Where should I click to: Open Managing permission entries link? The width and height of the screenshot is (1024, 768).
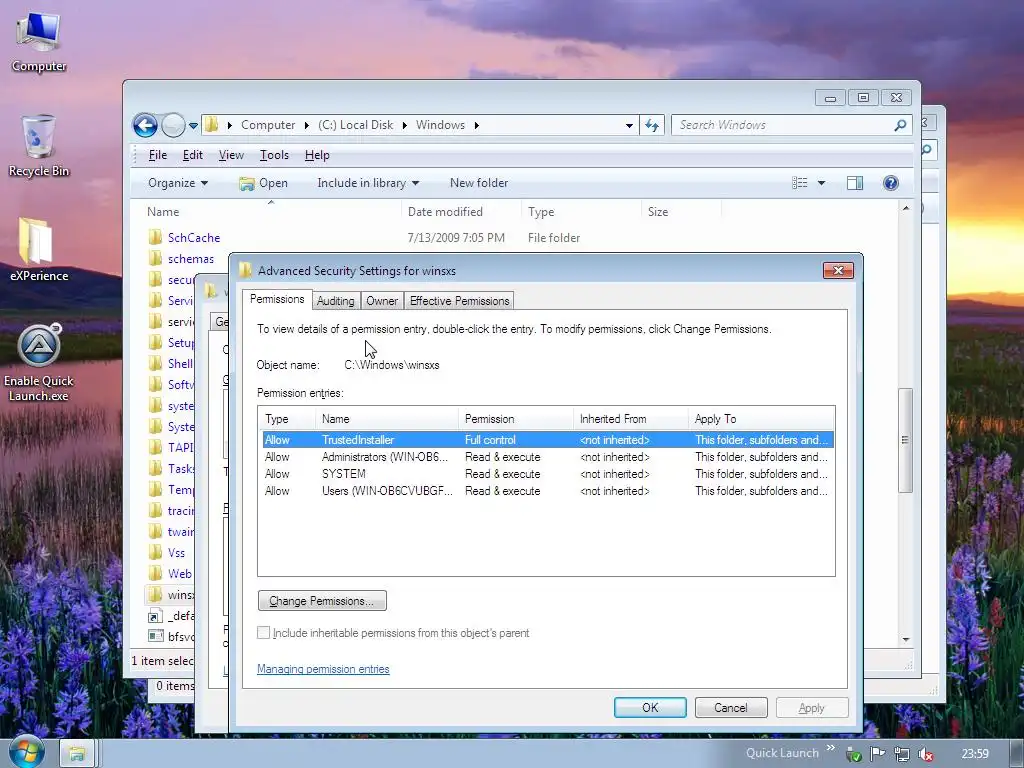[323, 669]
